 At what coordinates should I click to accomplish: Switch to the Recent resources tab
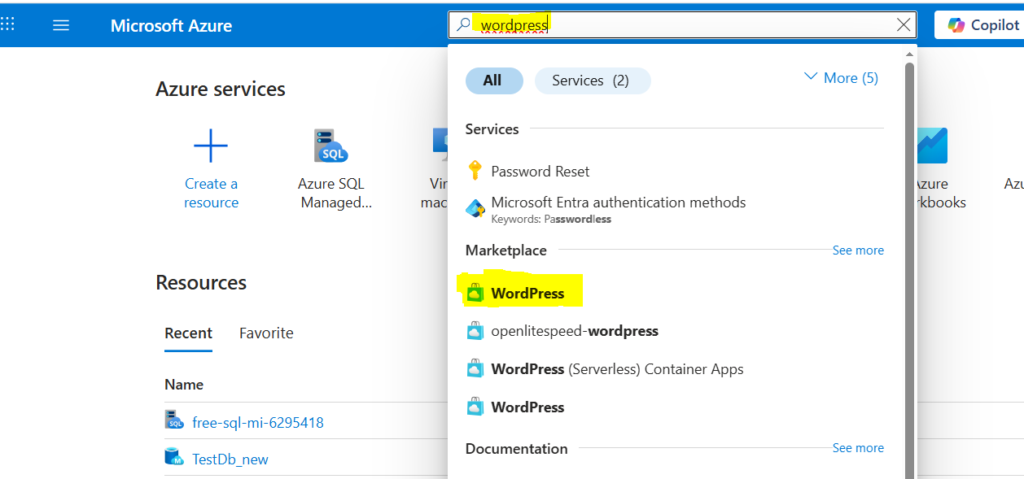188,333
